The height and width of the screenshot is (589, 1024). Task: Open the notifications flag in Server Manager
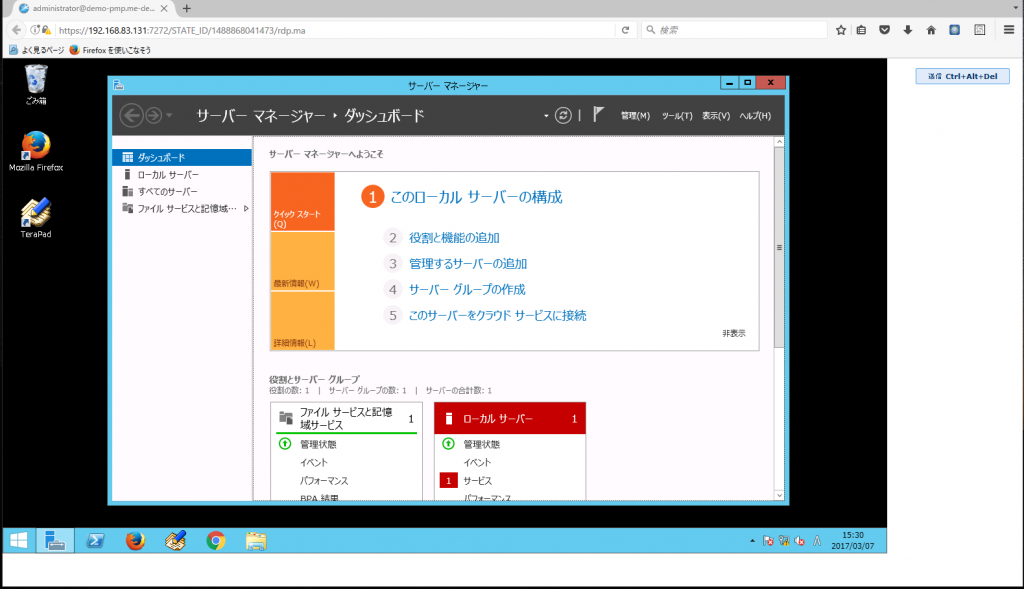(598, 114)
